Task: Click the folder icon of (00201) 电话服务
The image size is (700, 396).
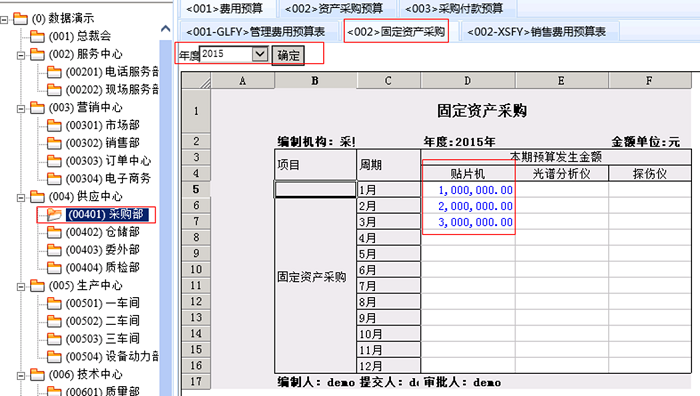Action: click(x=54, y=72)
